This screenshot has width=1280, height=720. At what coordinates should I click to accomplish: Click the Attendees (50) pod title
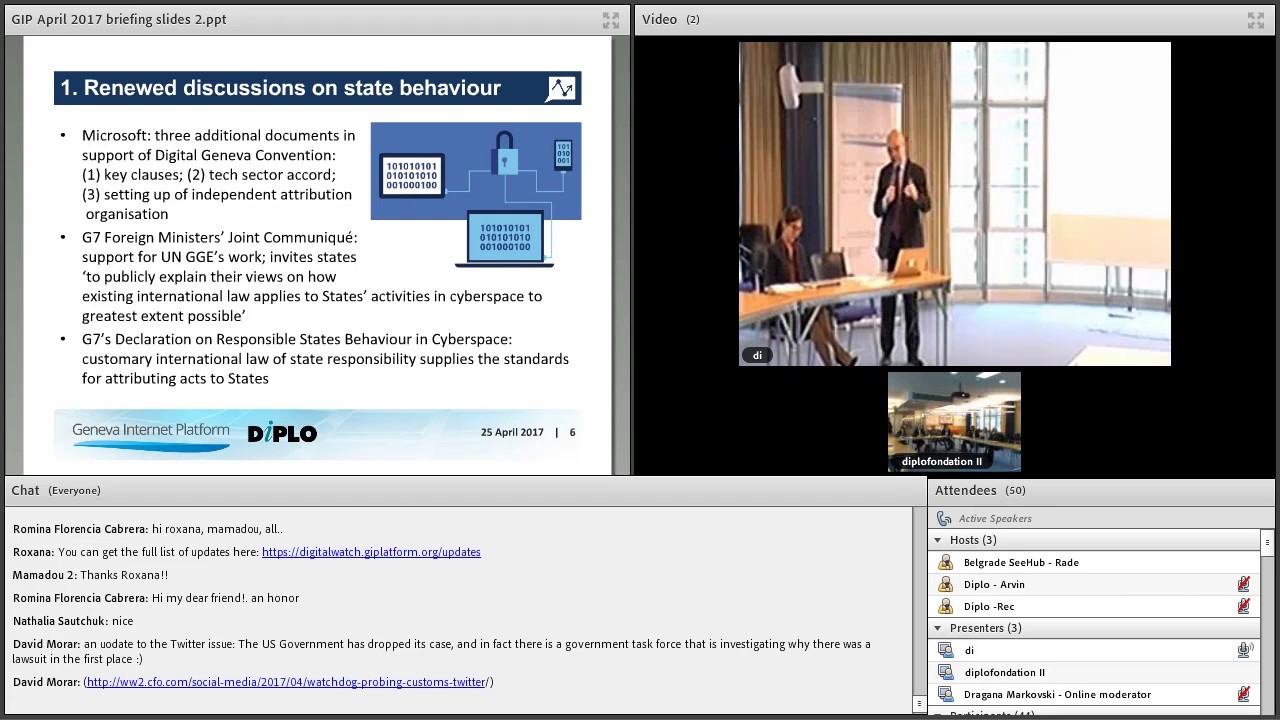pos(980,490)
